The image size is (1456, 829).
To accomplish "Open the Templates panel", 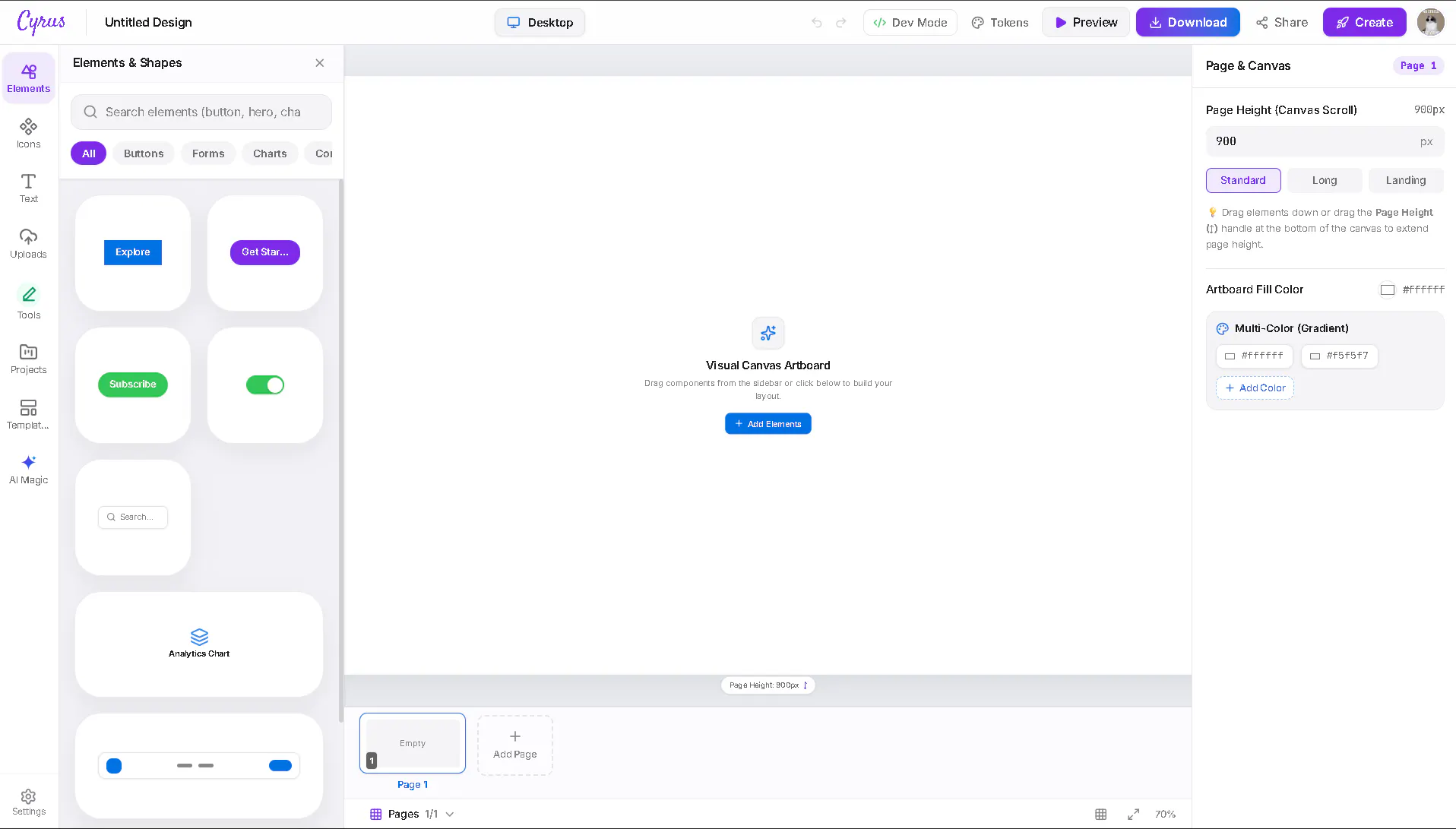I will click(x=29, y=414).
